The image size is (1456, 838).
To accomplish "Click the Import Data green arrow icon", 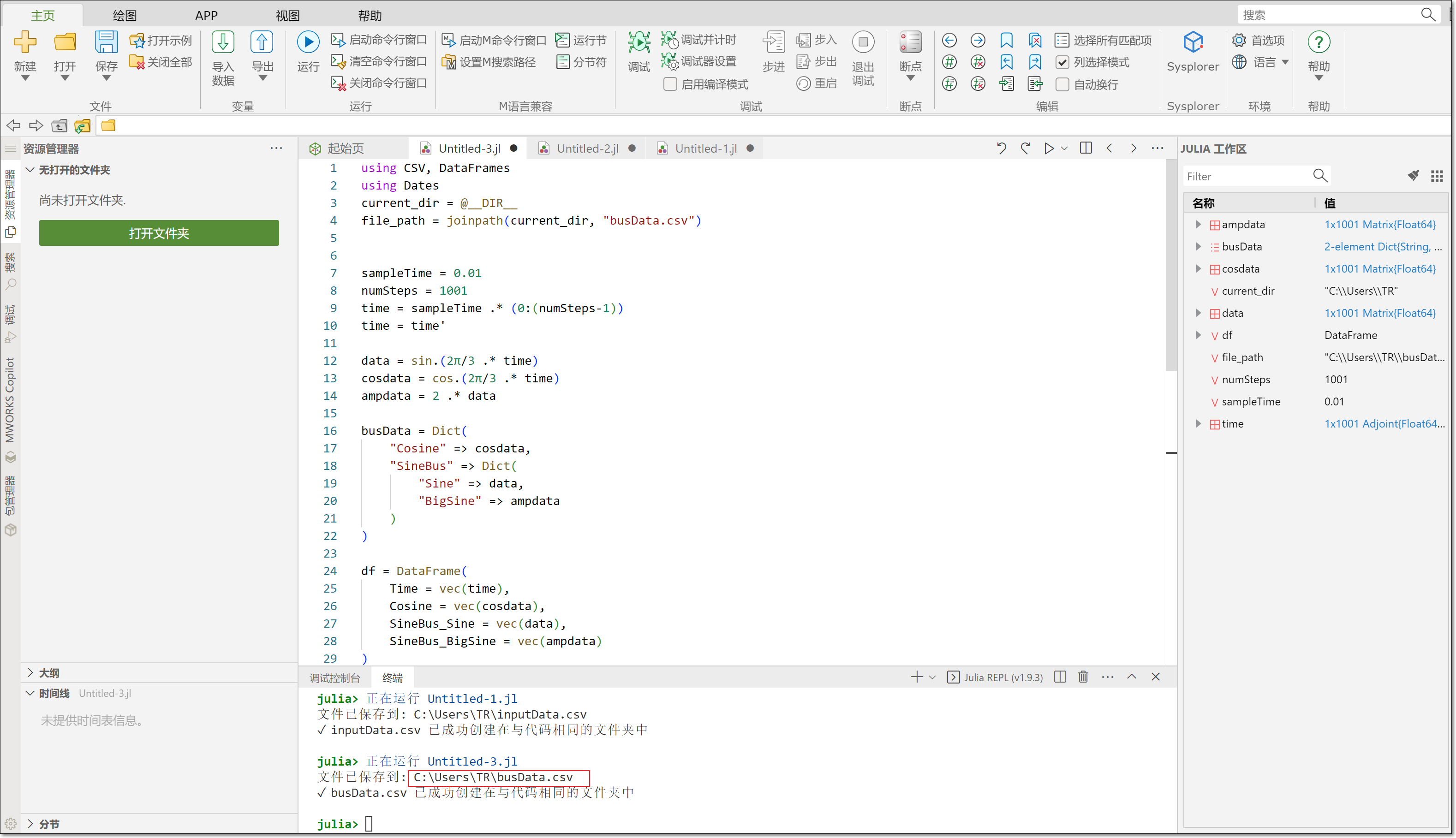I will 223,42.
